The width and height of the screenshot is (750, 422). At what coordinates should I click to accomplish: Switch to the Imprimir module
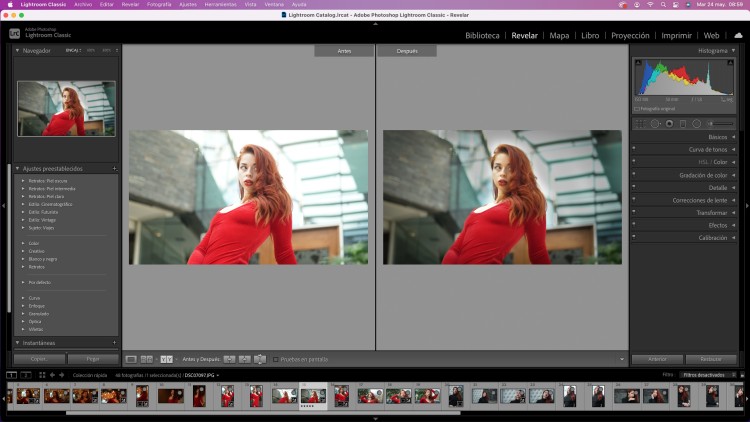pyautogui.click(x=676, y=35)
